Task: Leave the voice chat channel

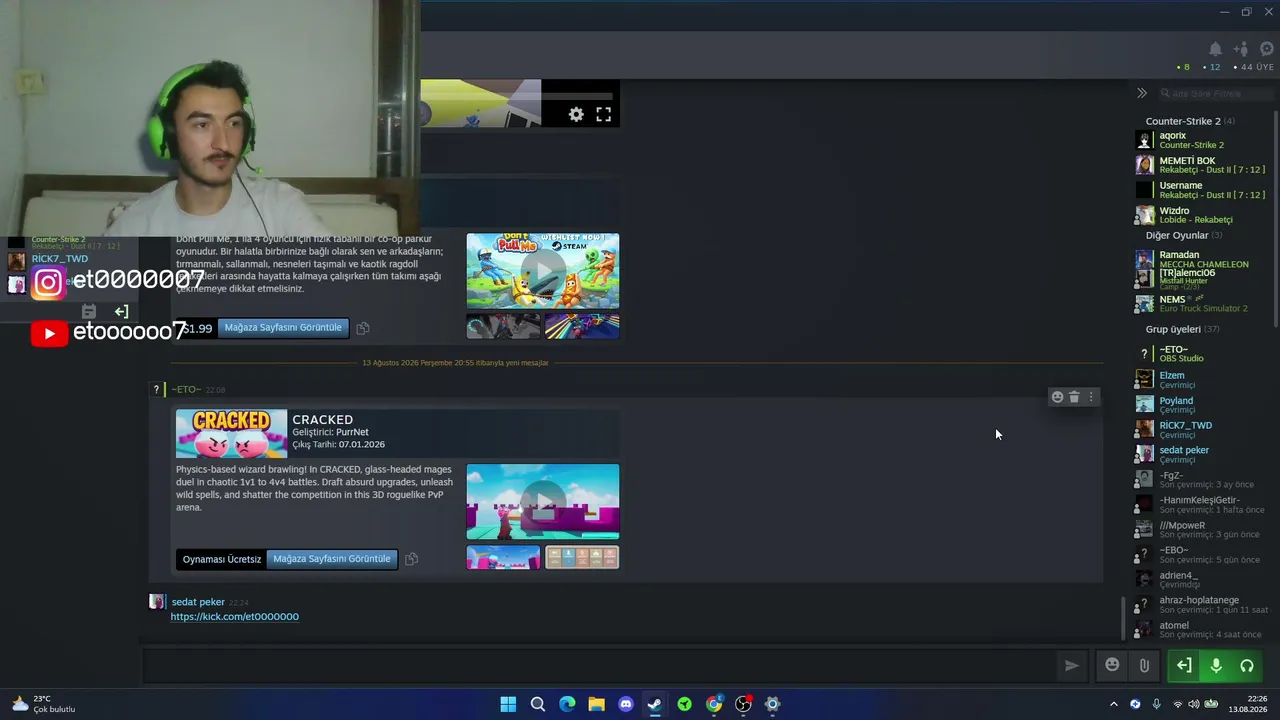Action: [1184, 666]
